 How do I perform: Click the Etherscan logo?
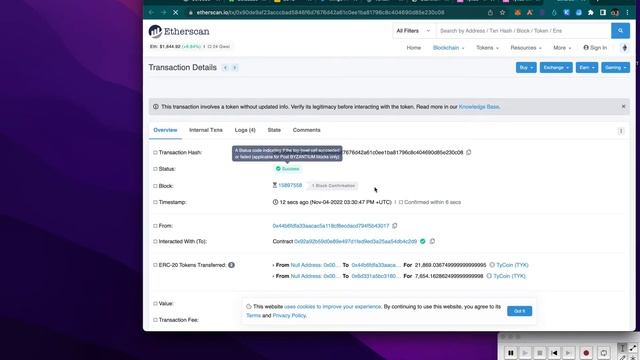pyautogui.click(x=179, y=31)
